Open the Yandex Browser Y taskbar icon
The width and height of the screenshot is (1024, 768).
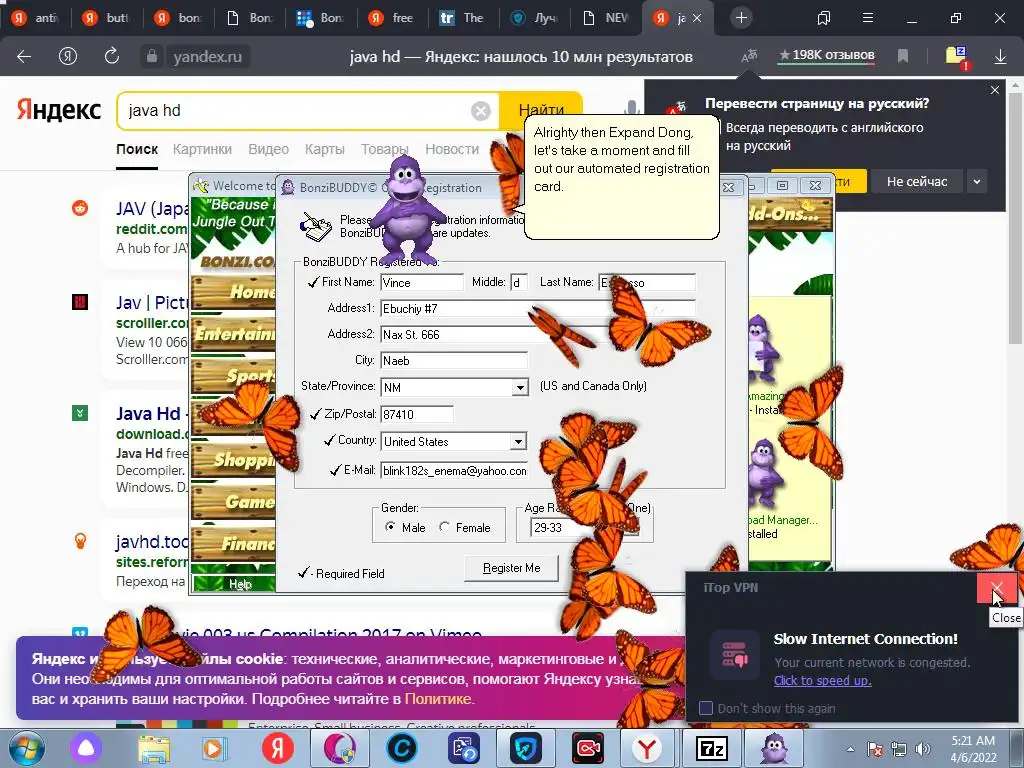point(647,749)
